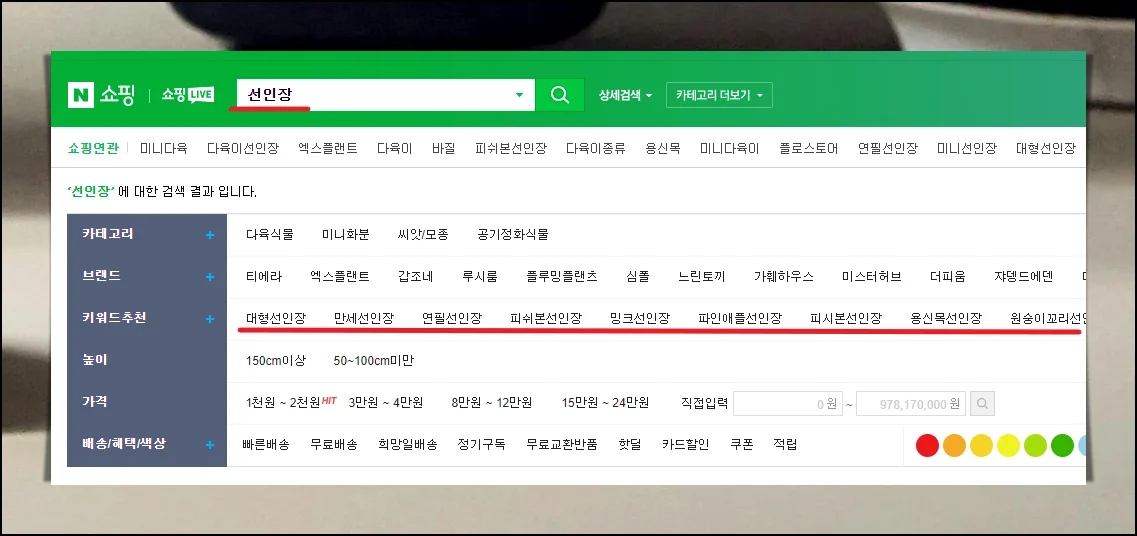
Task: Select the lime green color swatch
Action: click(1035, 445)
